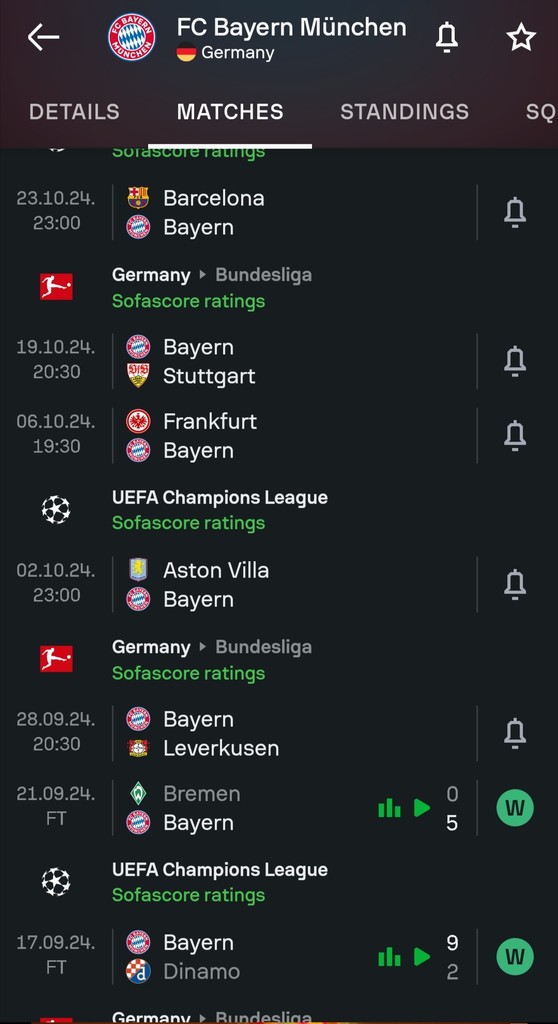Open the Frankfurt vs Bayern match row
The image size is (558, 1024).
[279, 436]
